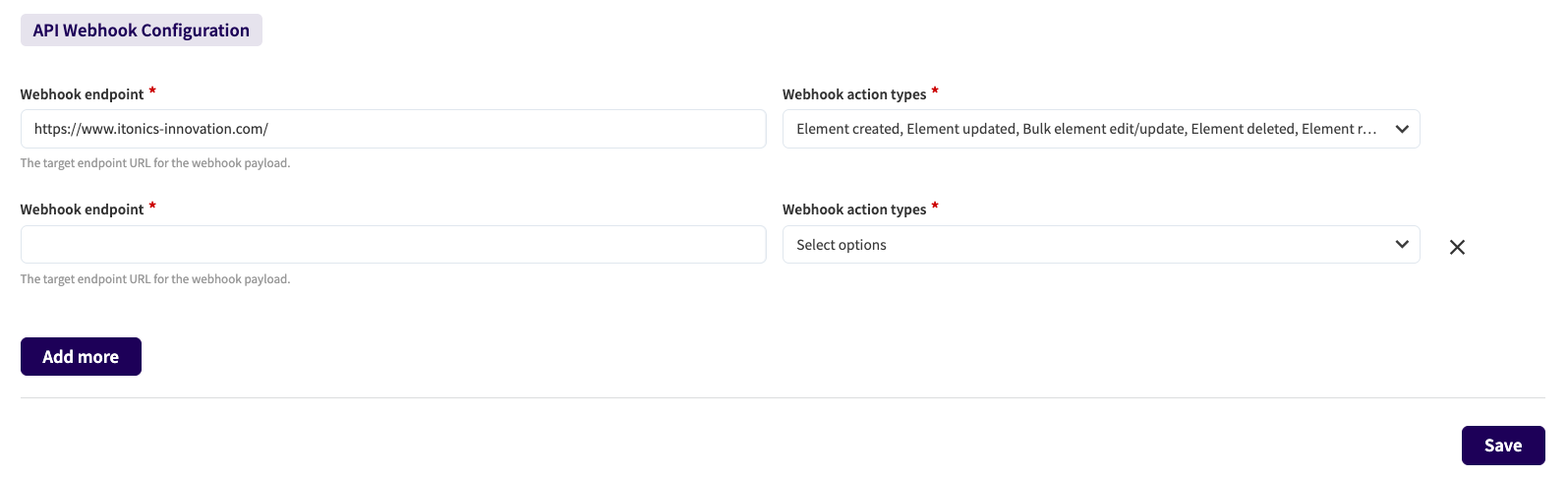
Task: Click the second 'Webhook action types' label
Action: [x=854, y=209]
